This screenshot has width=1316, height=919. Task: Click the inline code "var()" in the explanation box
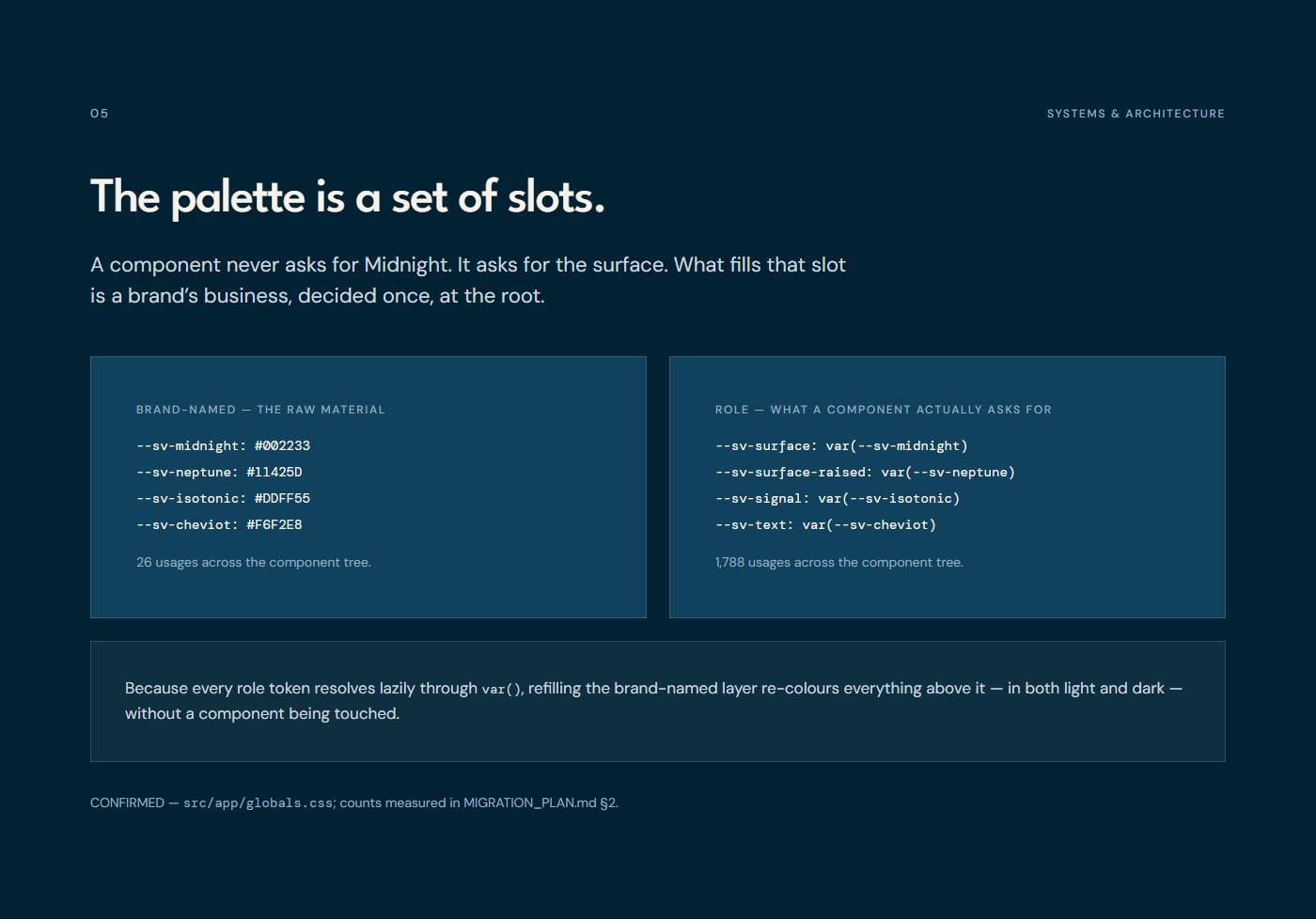(x=501, y=690)
